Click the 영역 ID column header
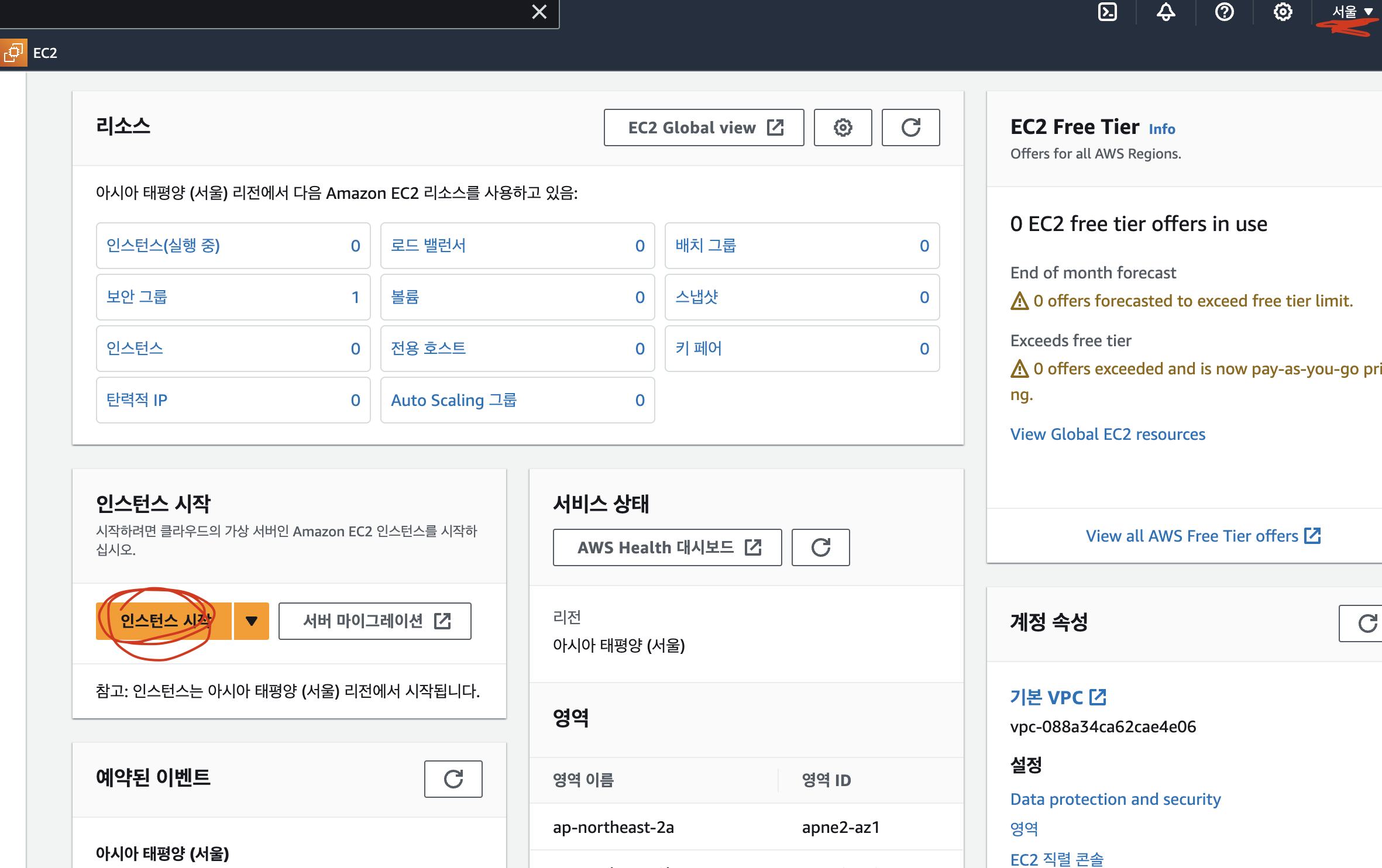Viewport: 1382px width, 868px height. pyautogui.click(x=826, y=780)
